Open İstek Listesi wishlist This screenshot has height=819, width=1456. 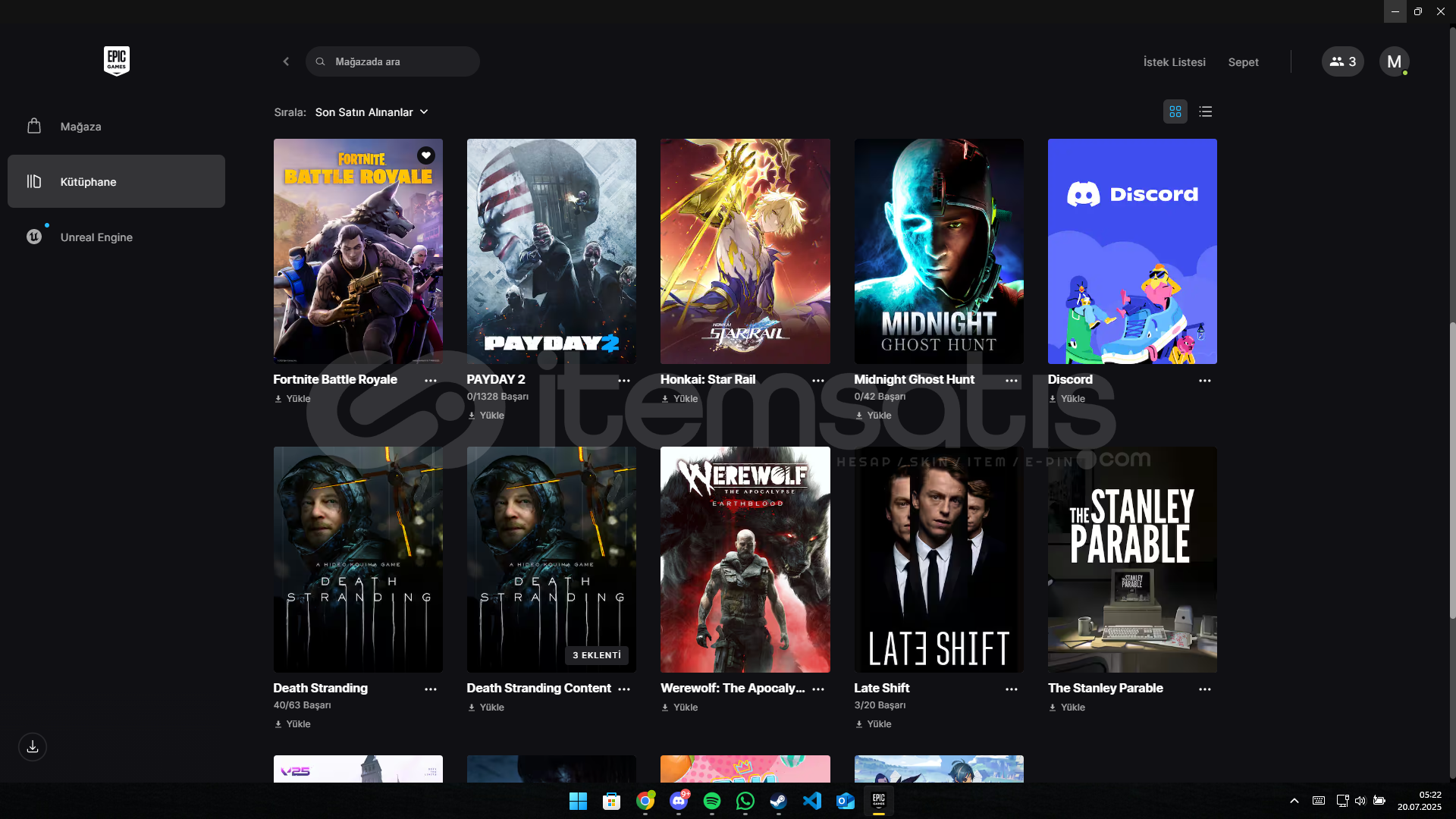[x=1175, y=62]
